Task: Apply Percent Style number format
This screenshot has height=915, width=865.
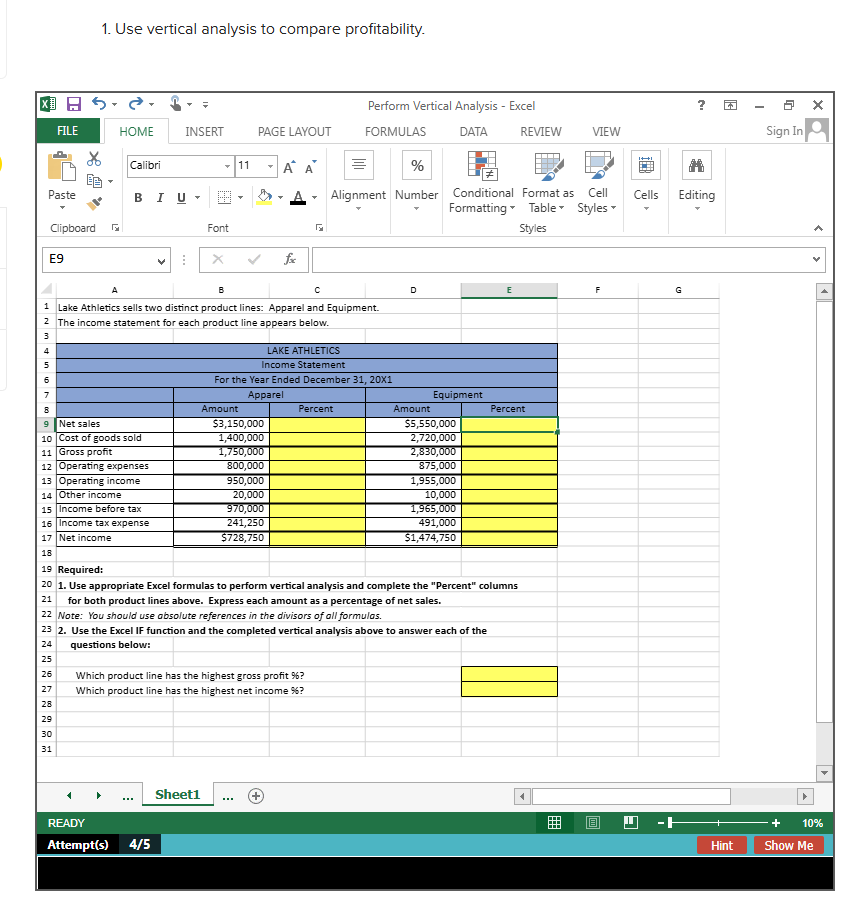Action: pyautogui.click(x=416, y=165)
